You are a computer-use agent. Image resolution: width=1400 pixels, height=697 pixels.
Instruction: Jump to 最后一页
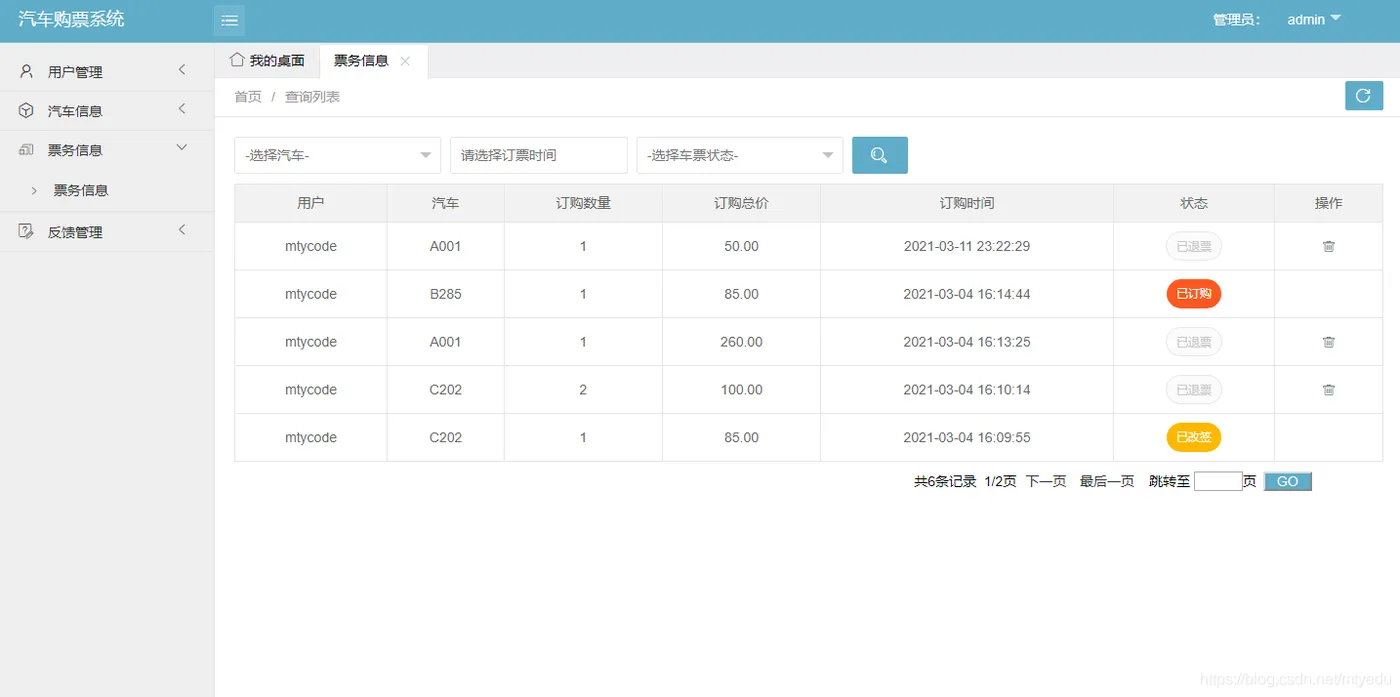tap(1107, 481)
